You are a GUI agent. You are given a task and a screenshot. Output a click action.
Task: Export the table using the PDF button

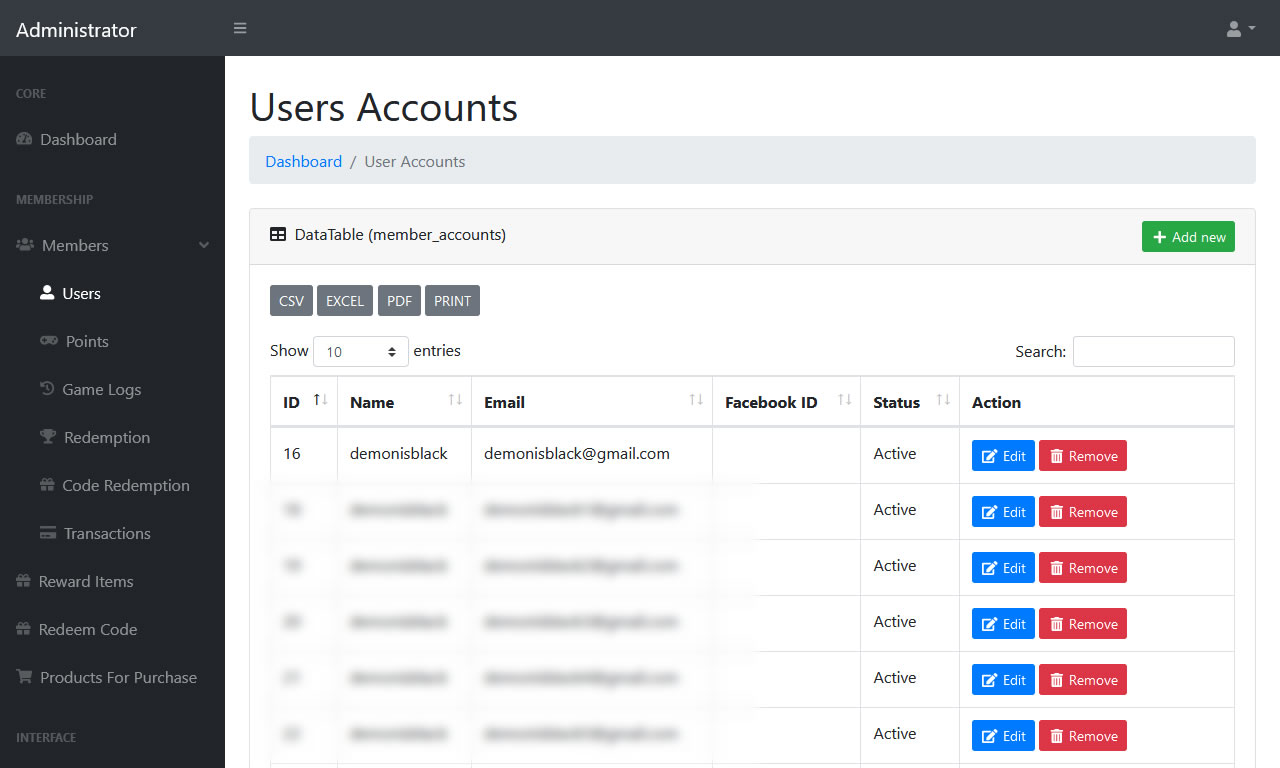coord(399,300)
